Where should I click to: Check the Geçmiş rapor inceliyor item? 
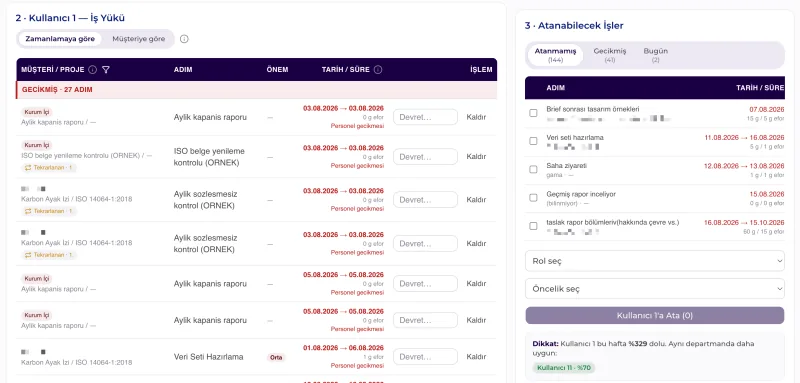(x=533, y=198)
